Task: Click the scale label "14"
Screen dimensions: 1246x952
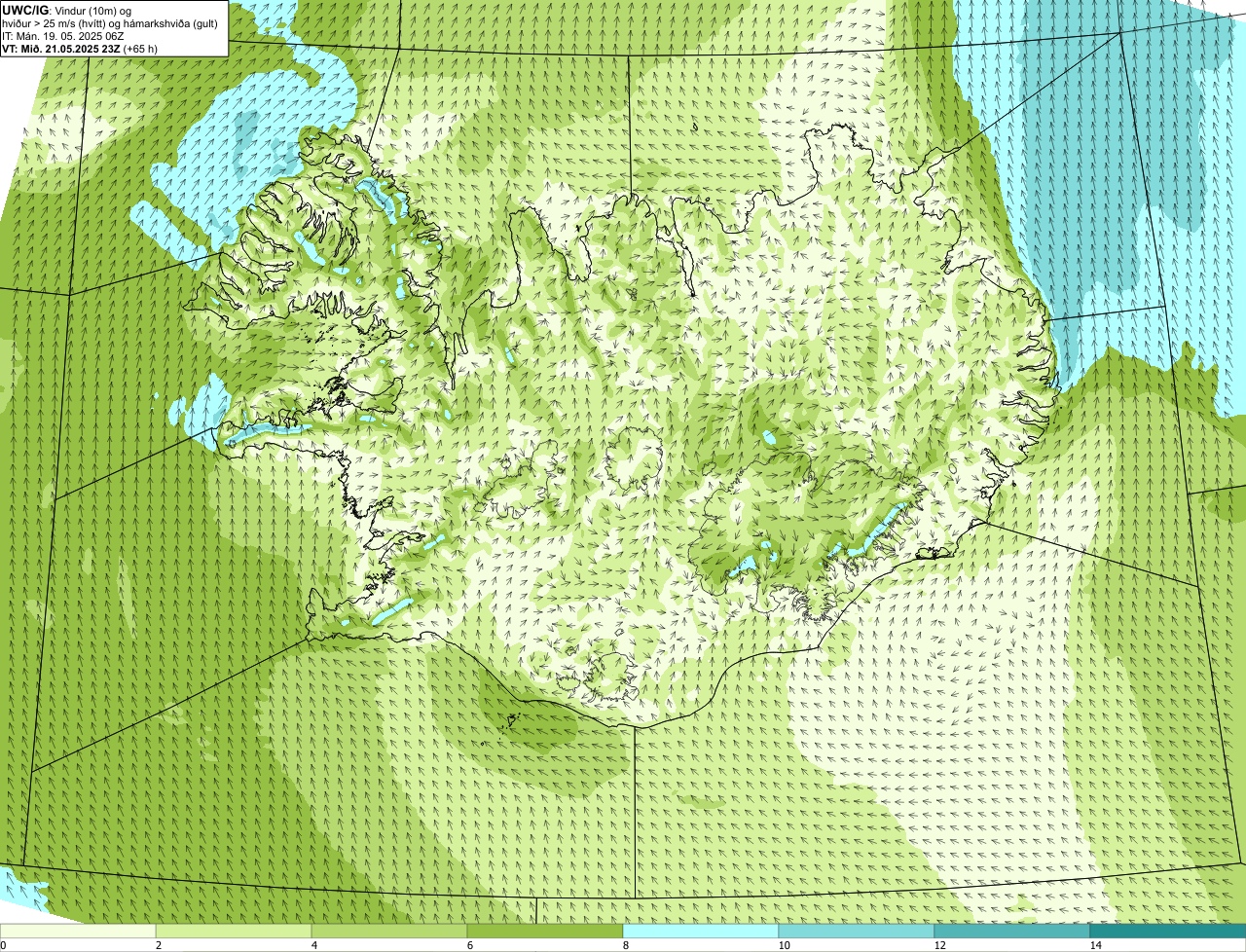Action: click(1095, 945)
